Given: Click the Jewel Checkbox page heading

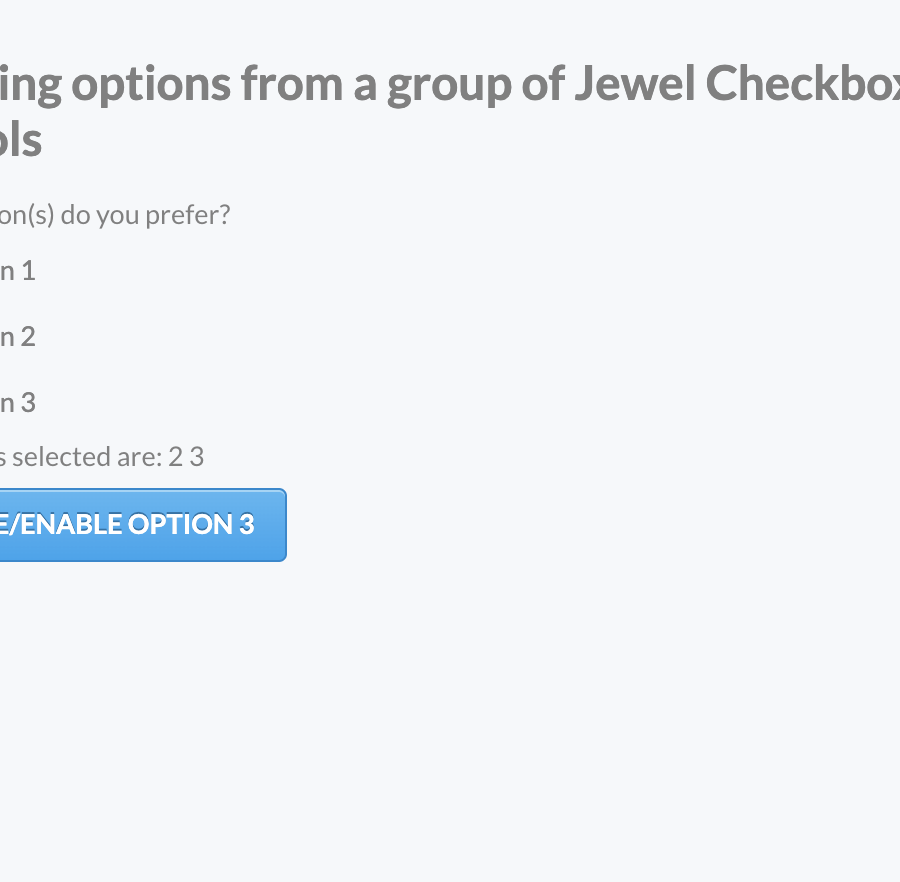Looking at the screenshot, I should coord(450,84).
